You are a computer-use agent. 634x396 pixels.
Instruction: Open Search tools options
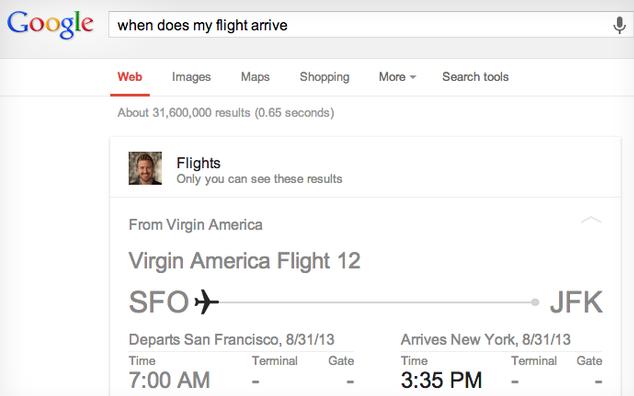pyautogui.click(x=476, y=77)
